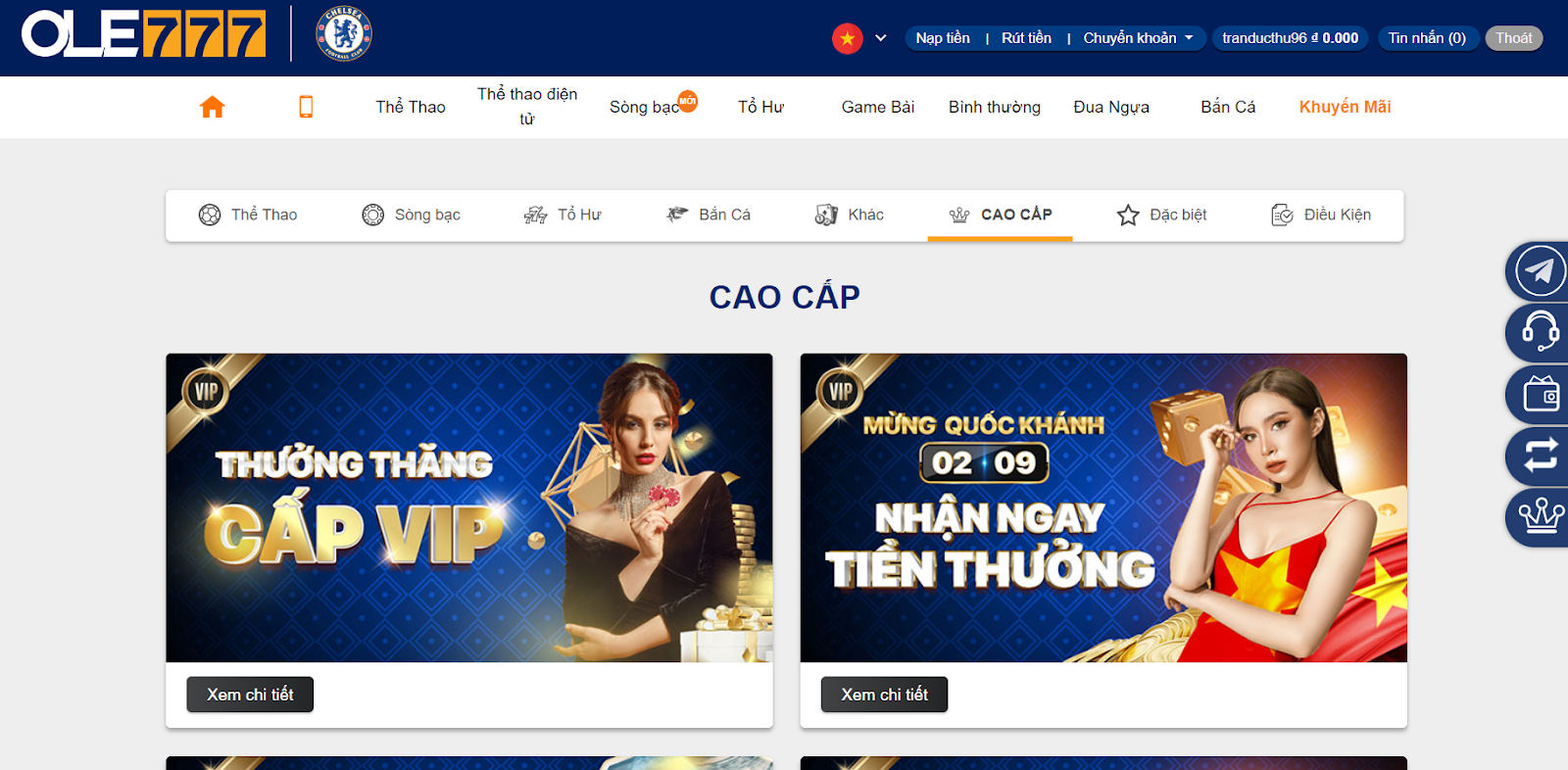1568x770 pixels.
Task: Open the Điều Kiện tab
Action: (1321, 215)
